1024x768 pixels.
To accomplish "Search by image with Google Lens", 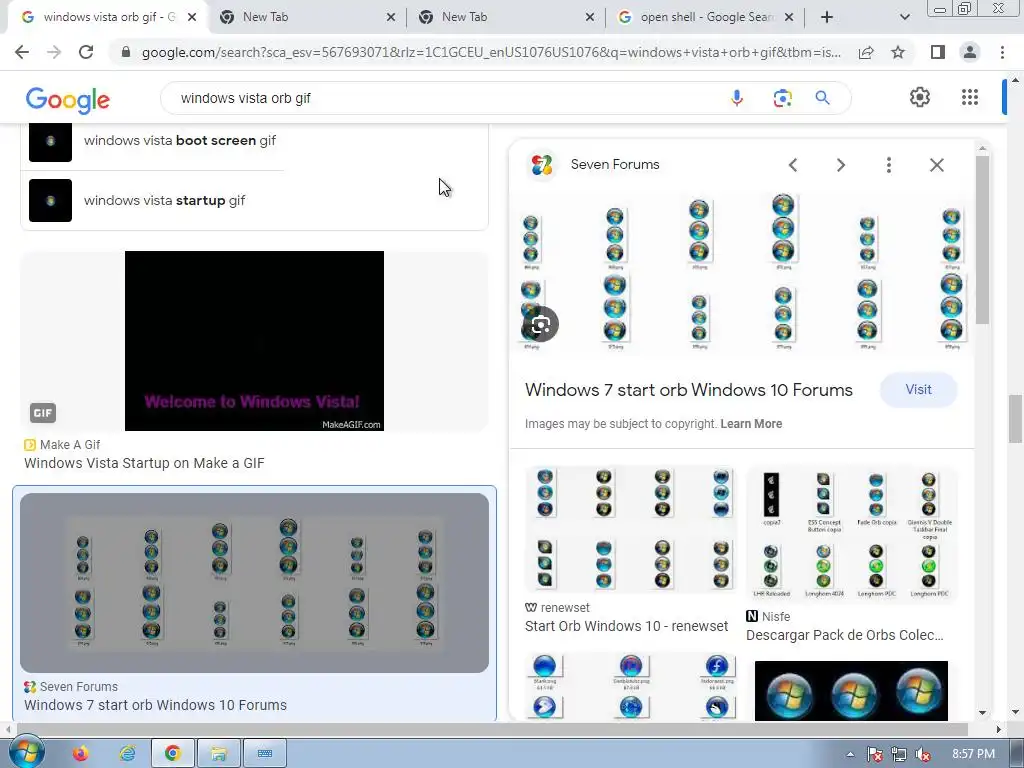I will [782, 98].
